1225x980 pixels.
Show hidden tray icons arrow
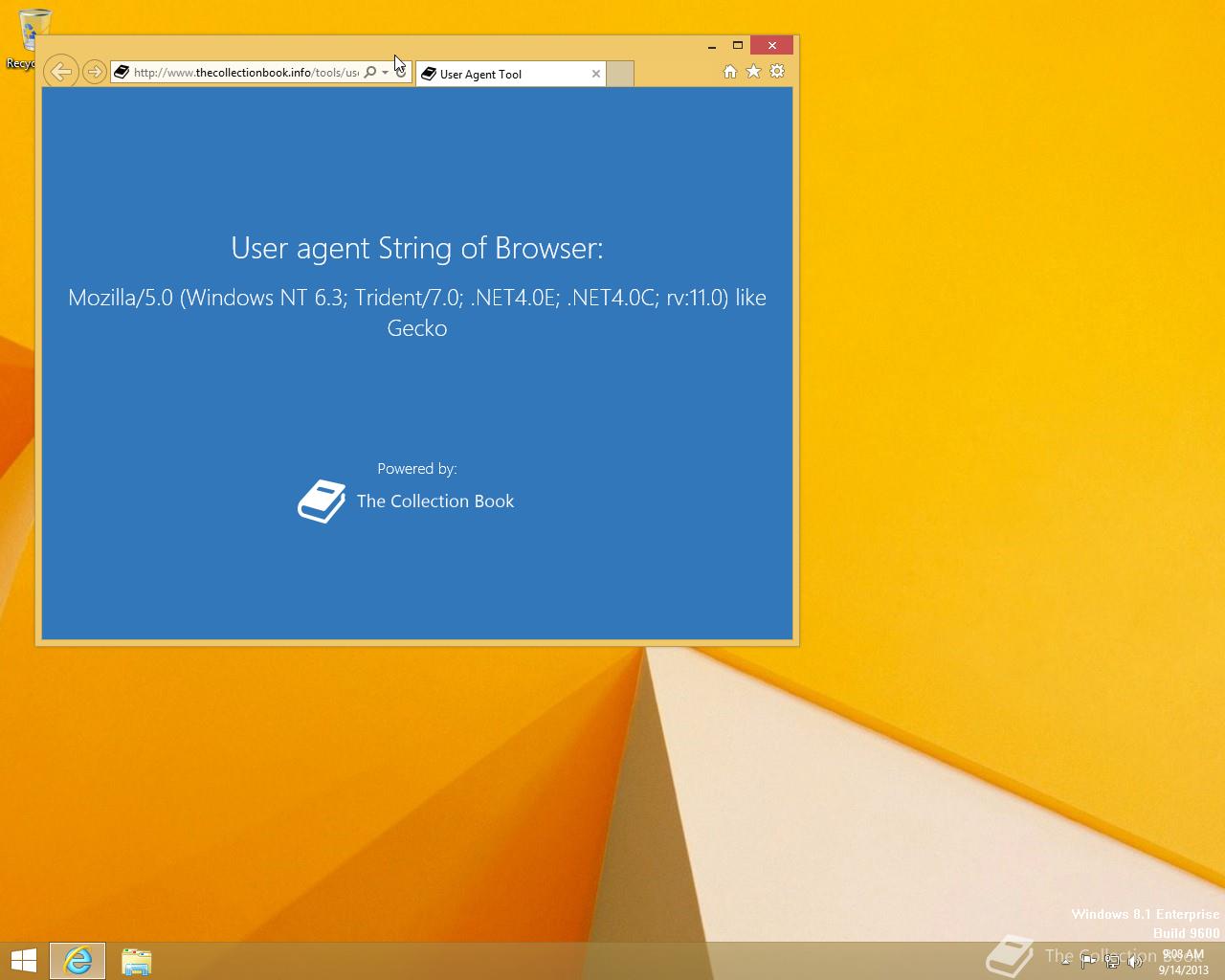click(x=1065, y=961)
